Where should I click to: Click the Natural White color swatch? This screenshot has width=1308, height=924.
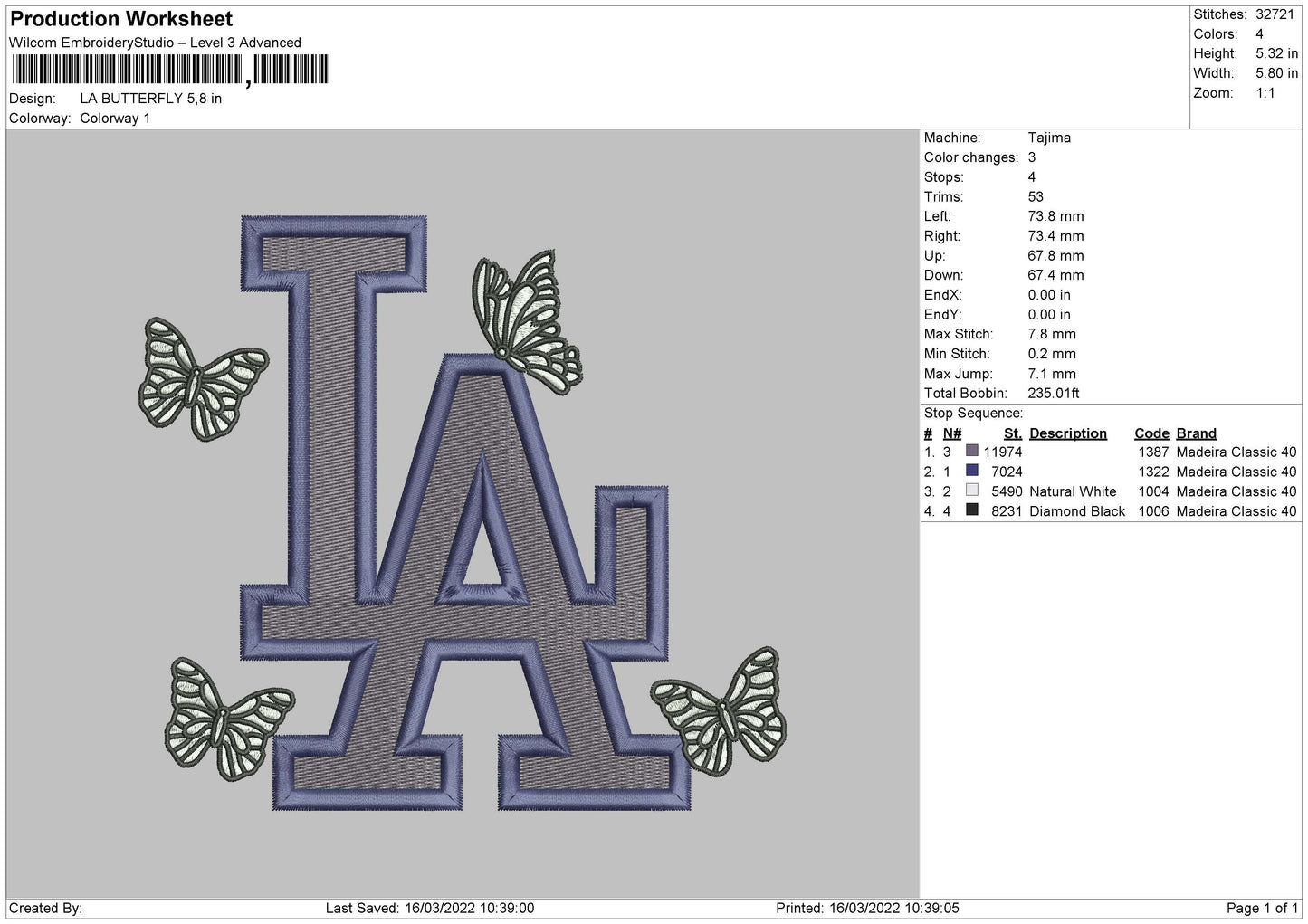pyautogui.click(x=972, y=491)
